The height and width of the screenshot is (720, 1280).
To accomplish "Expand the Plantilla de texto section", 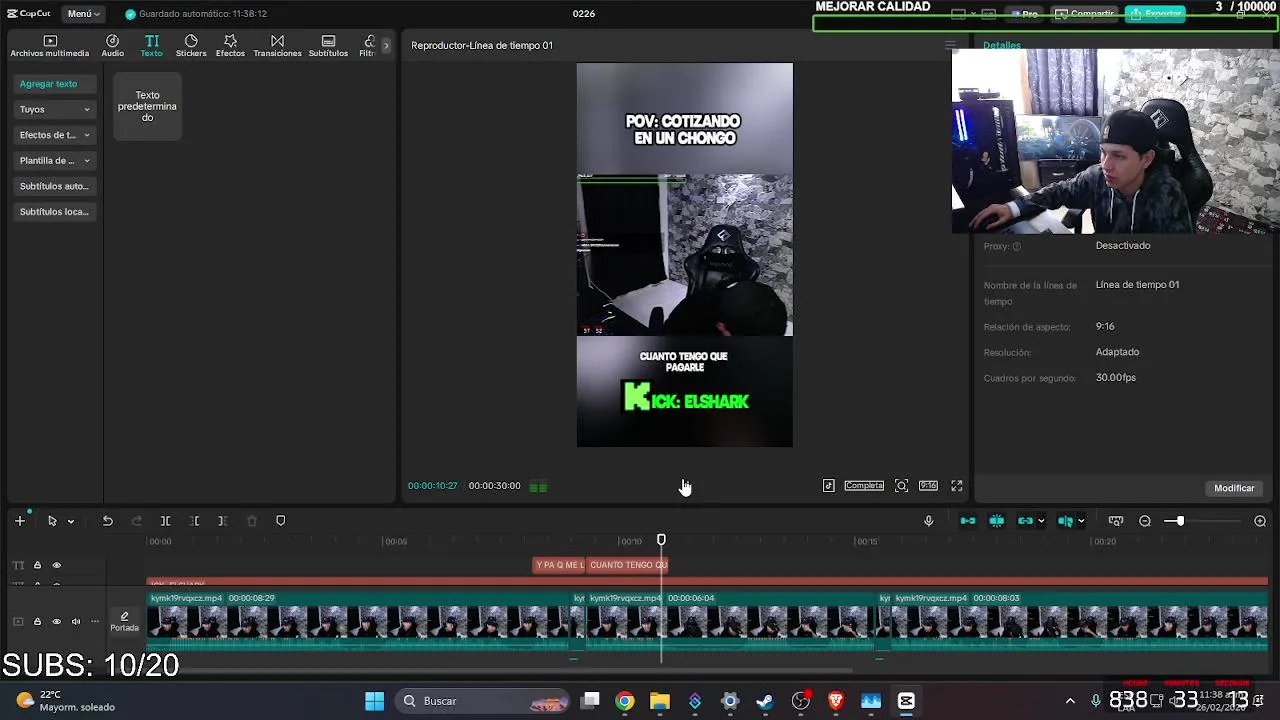I will pos(55,160).
